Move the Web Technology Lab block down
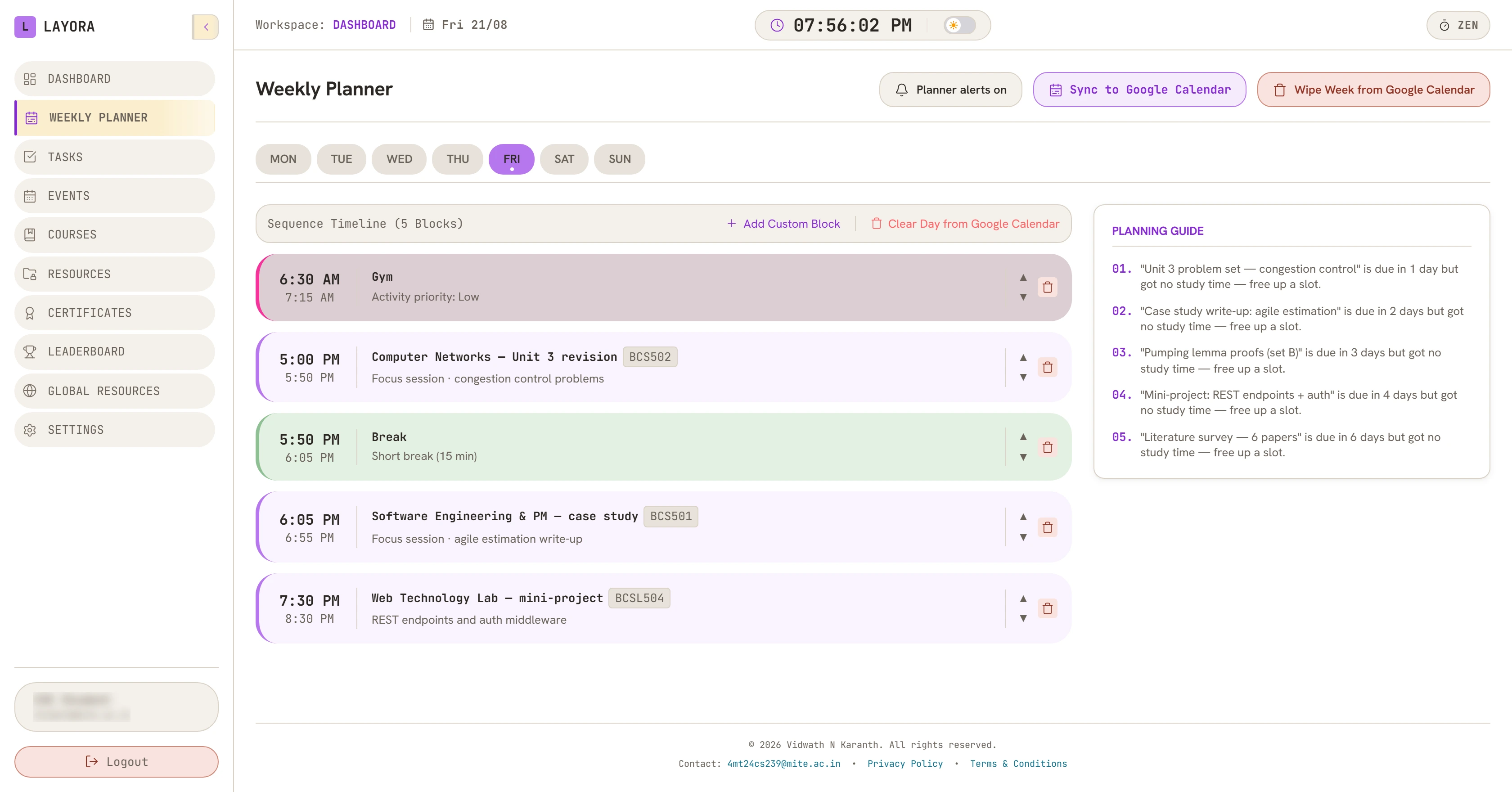 click(1023, 618)
